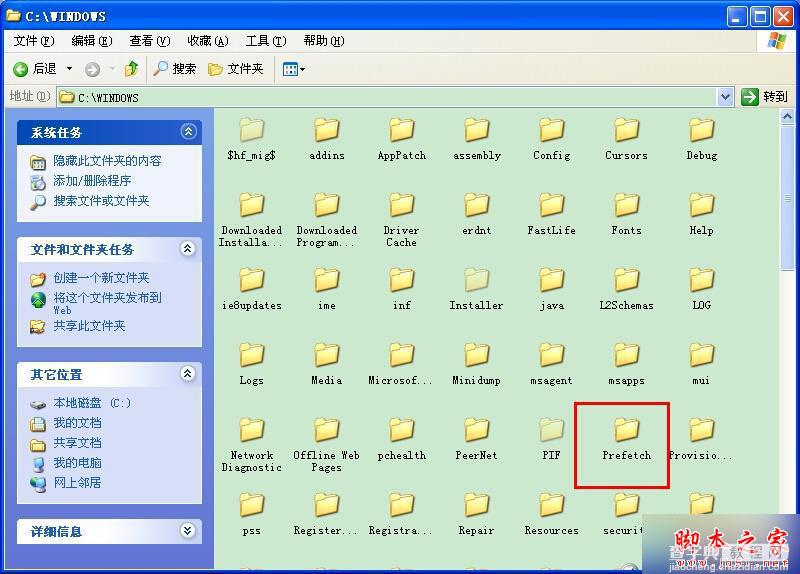Click the vertical scrollbar thumb
The height and width of the screenshot is (574, 800).
(x=787, y=198)
